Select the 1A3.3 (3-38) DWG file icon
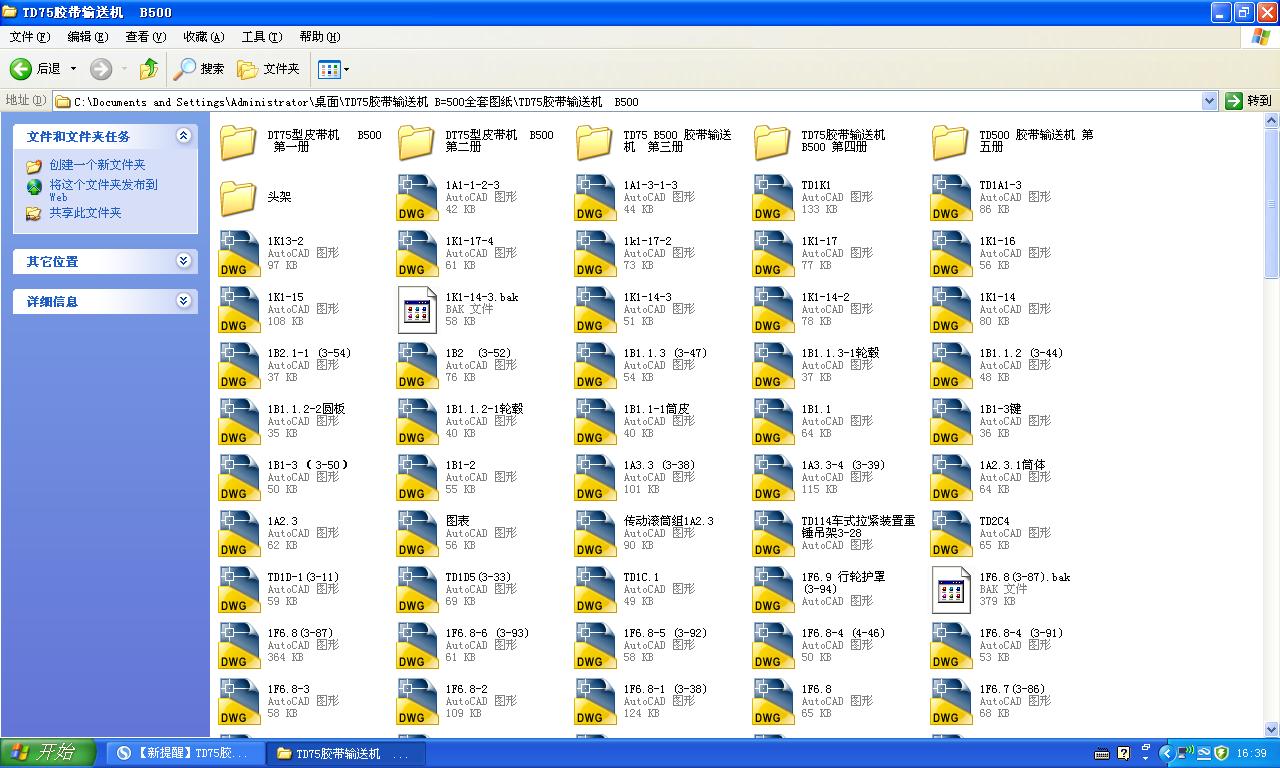Image resolution: width=1280 pixels, height=768 pixels. point(595,478)
